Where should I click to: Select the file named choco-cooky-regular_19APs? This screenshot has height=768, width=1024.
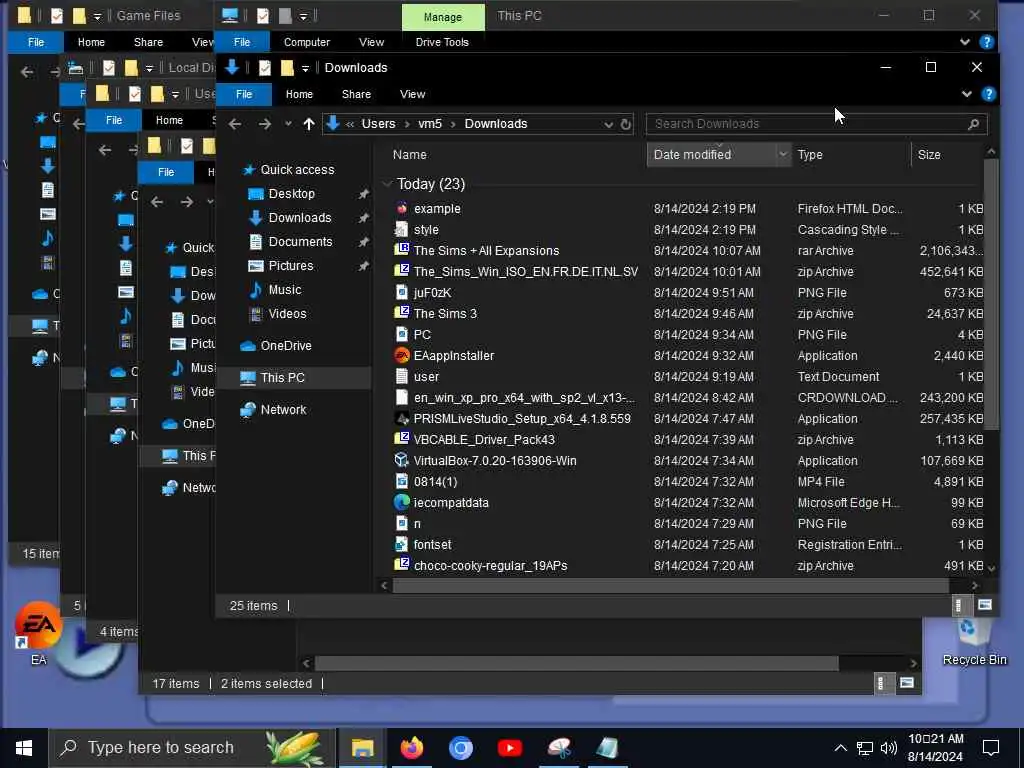click(490, 566)
